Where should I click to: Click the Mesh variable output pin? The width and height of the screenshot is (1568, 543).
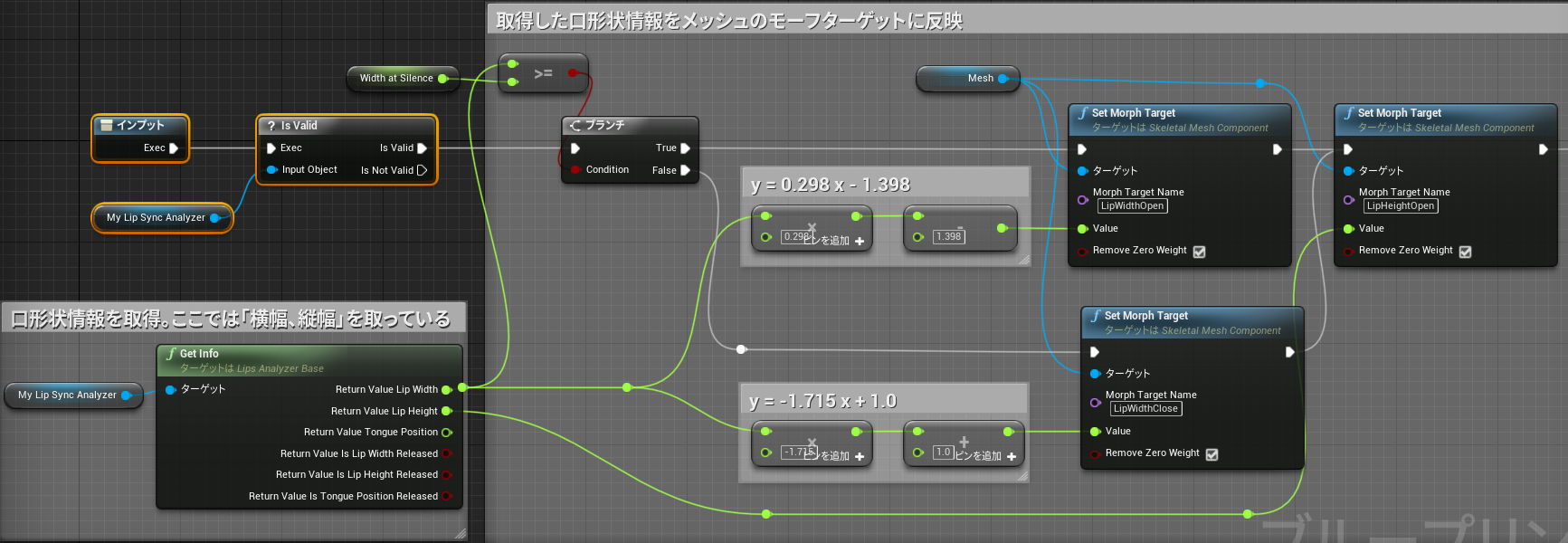tap(1003, 79)
